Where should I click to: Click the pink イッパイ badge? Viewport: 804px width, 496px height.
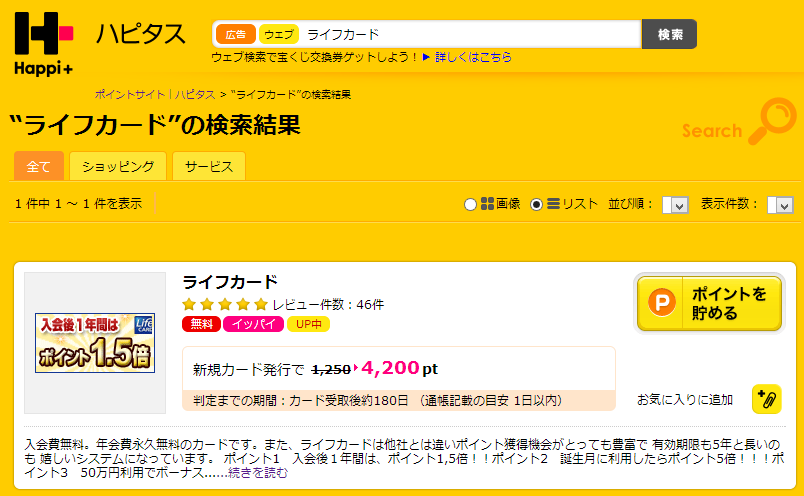tap(254, 324)
